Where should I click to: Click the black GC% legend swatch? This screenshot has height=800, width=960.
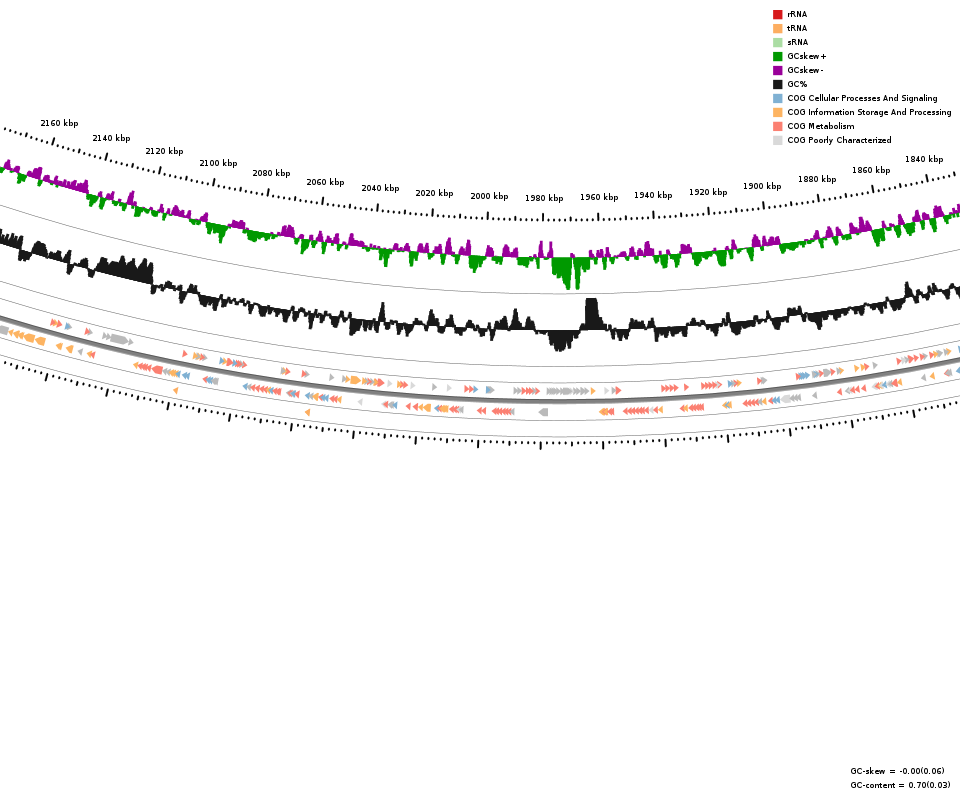[778, 84]
